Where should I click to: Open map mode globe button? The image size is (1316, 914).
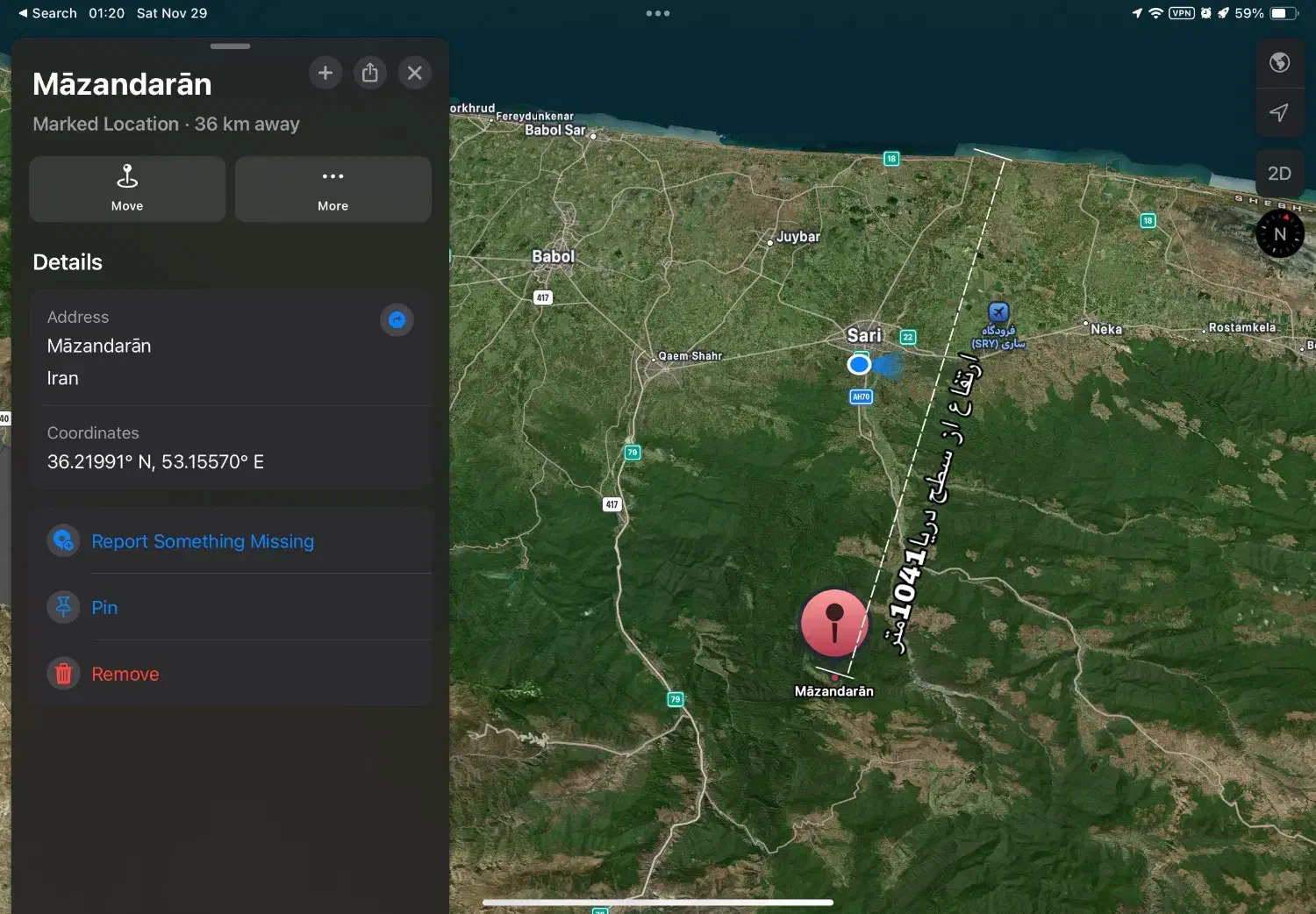pyautogui.click(x=1279, y=62)
